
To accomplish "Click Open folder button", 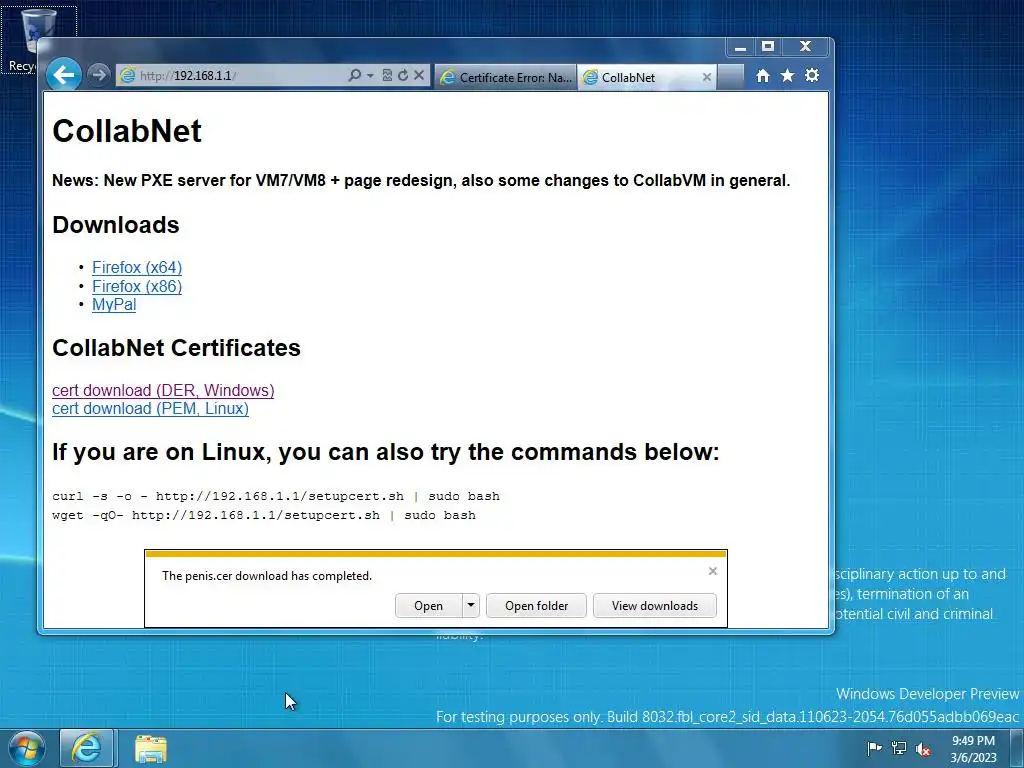I will pyautogui.click(x=536, y=605).
